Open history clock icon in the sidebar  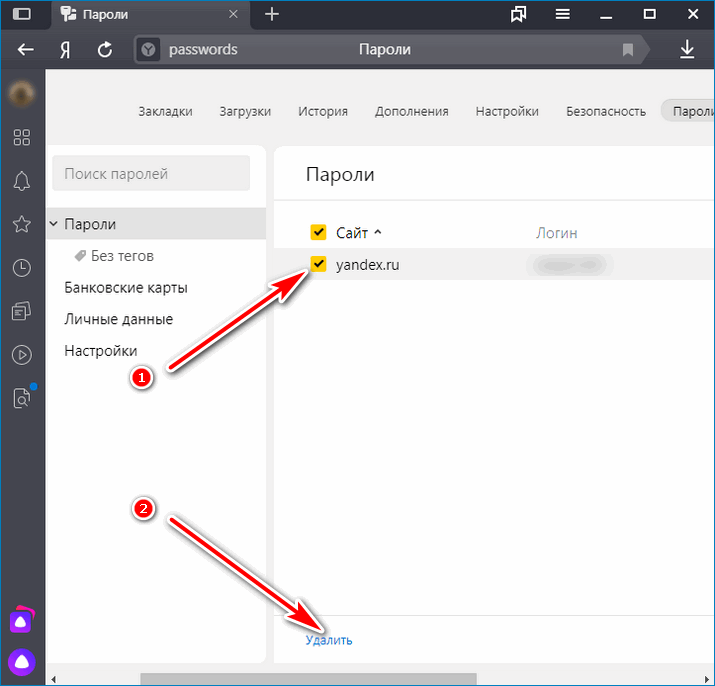tap(21, 267)
